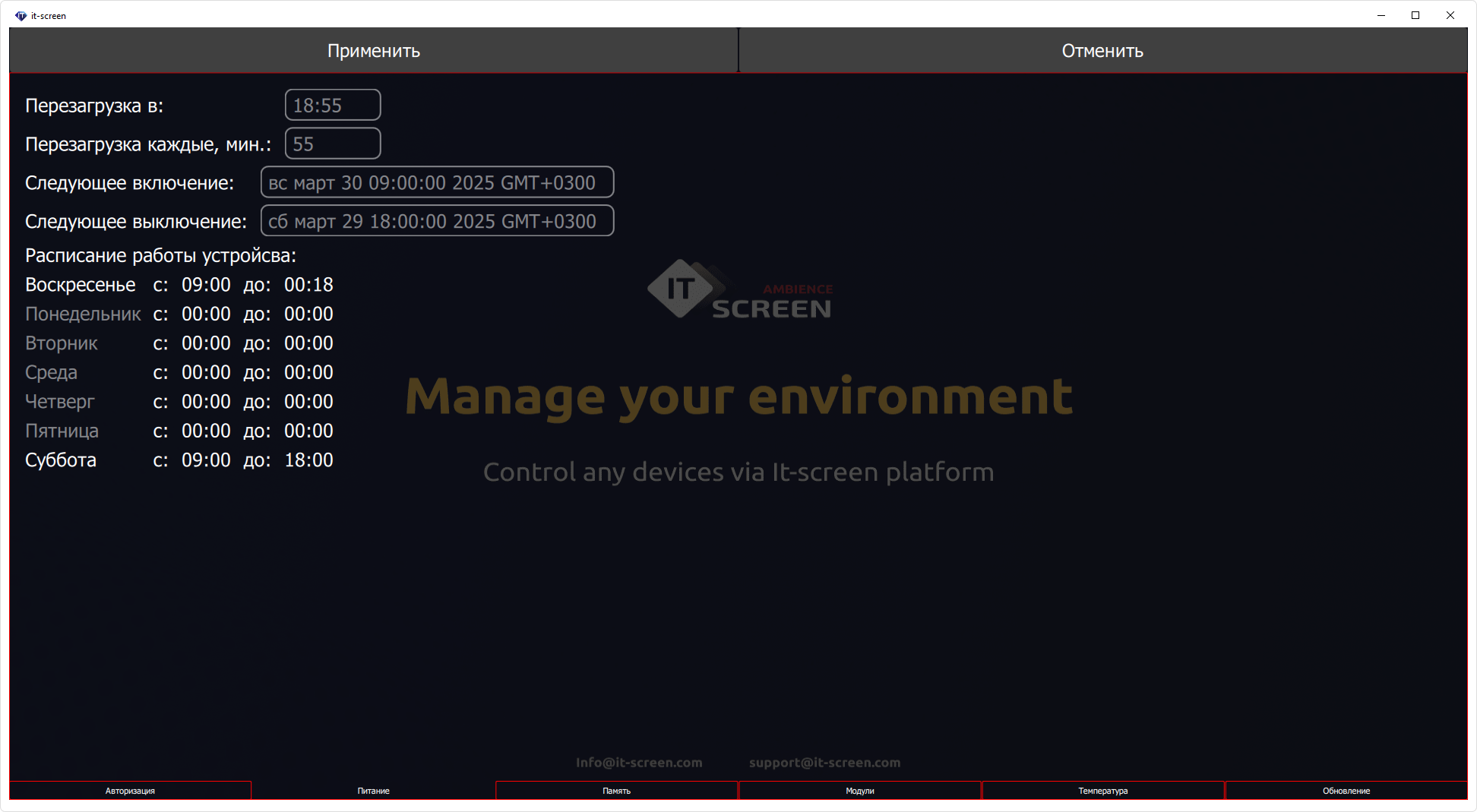Viewport: 1477px width, 812px height.
Task: Select the reboot interval minutes field
Action: coord(332,144)
